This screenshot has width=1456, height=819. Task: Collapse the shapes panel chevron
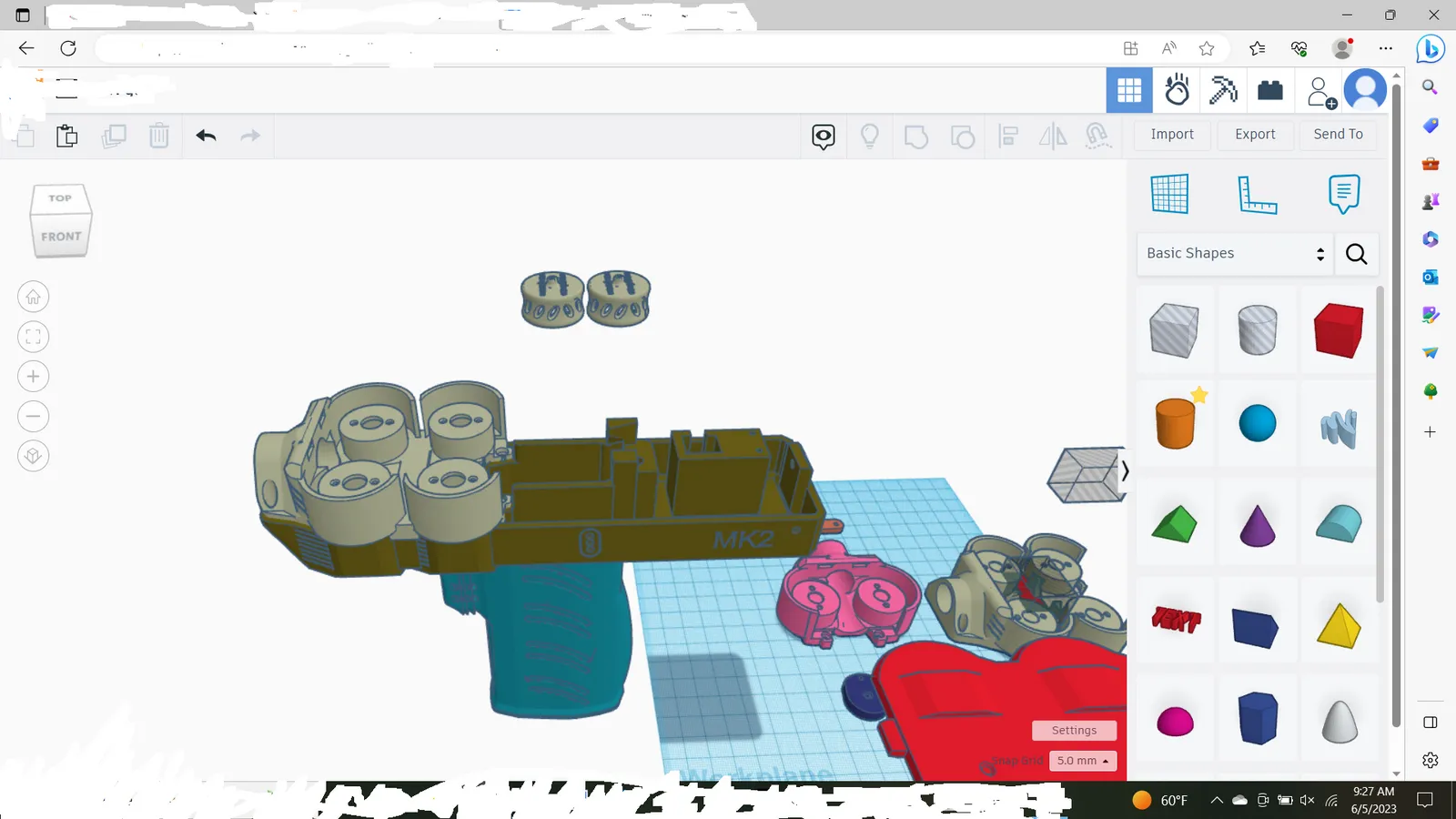tap(1125, 470)
